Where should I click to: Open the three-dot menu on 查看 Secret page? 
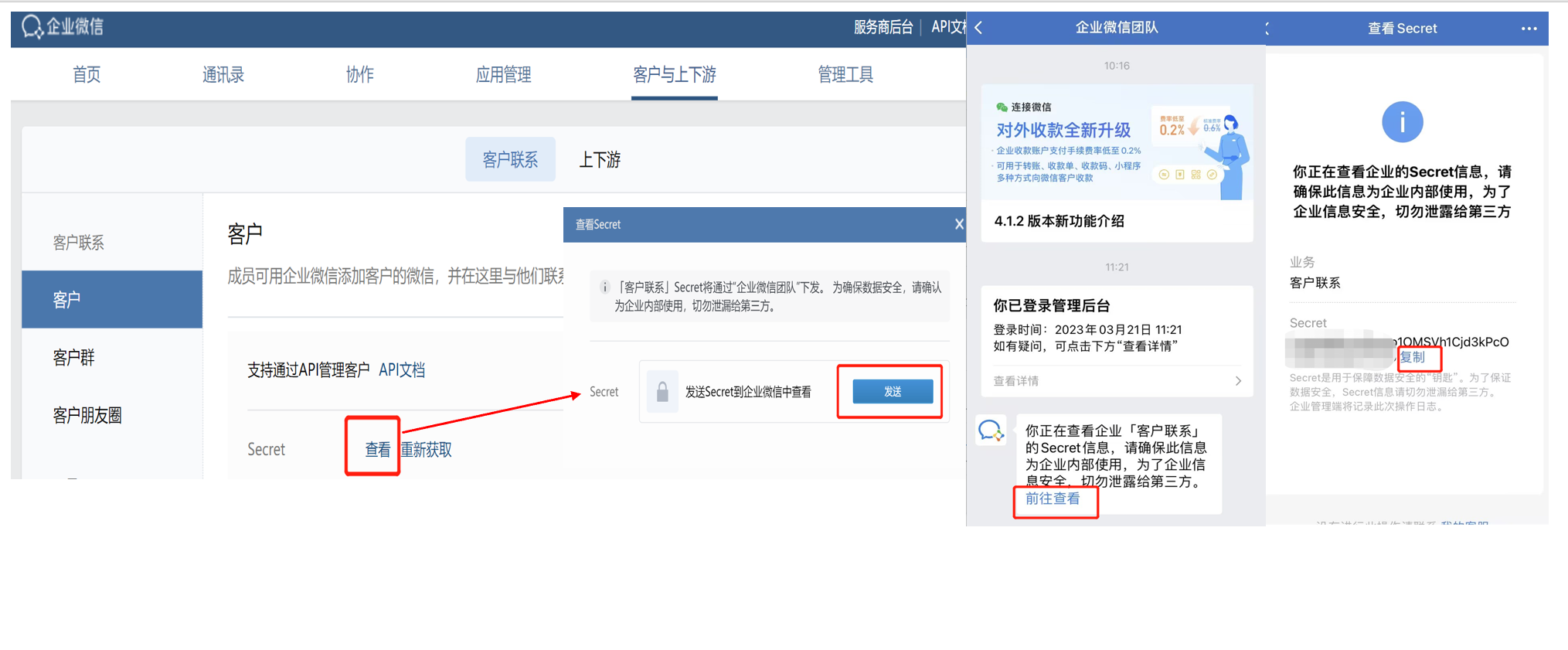pyautogui.click(x=1529, y=29)
